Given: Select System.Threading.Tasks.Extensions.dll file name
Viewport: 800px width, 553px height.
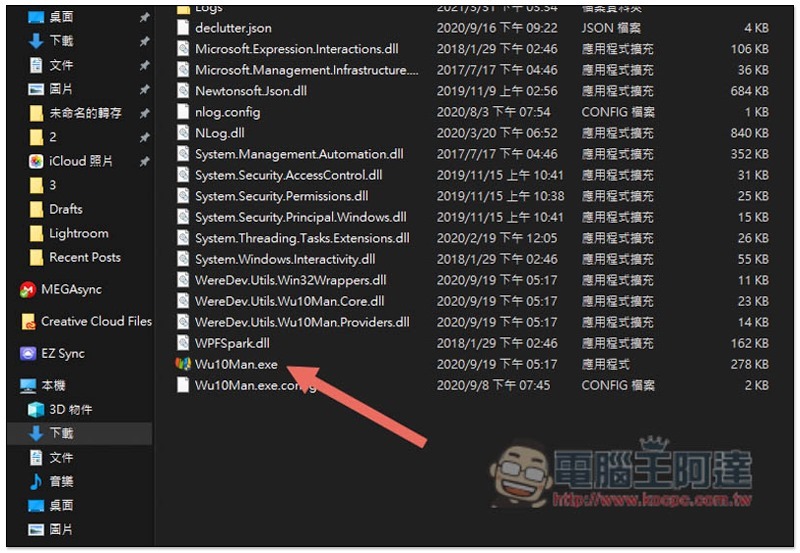Looking at the screenshot, I should click(x=302, y=238).
